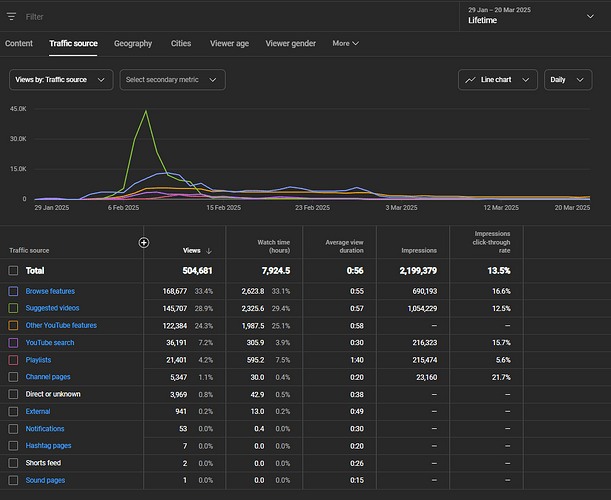This screenshot has width=611, height=500.
Task: Open the Channel pages traffic source link
Action: coord(46,377)
